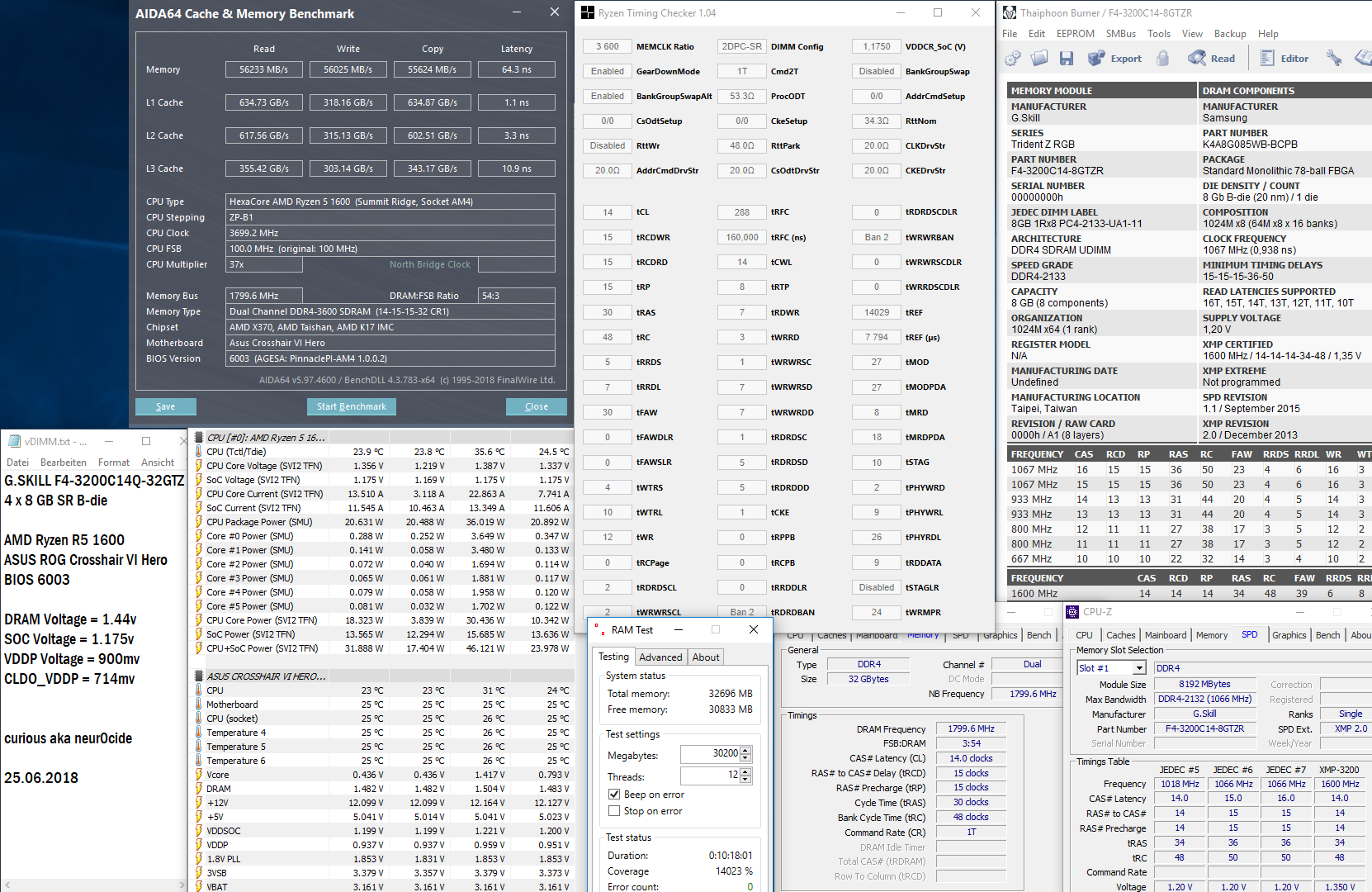Viewport: 1372px width, 892px height.
Task: Click the chip icon beside CPU [#0] AMD Ryzen header
Action: (199, 437)
